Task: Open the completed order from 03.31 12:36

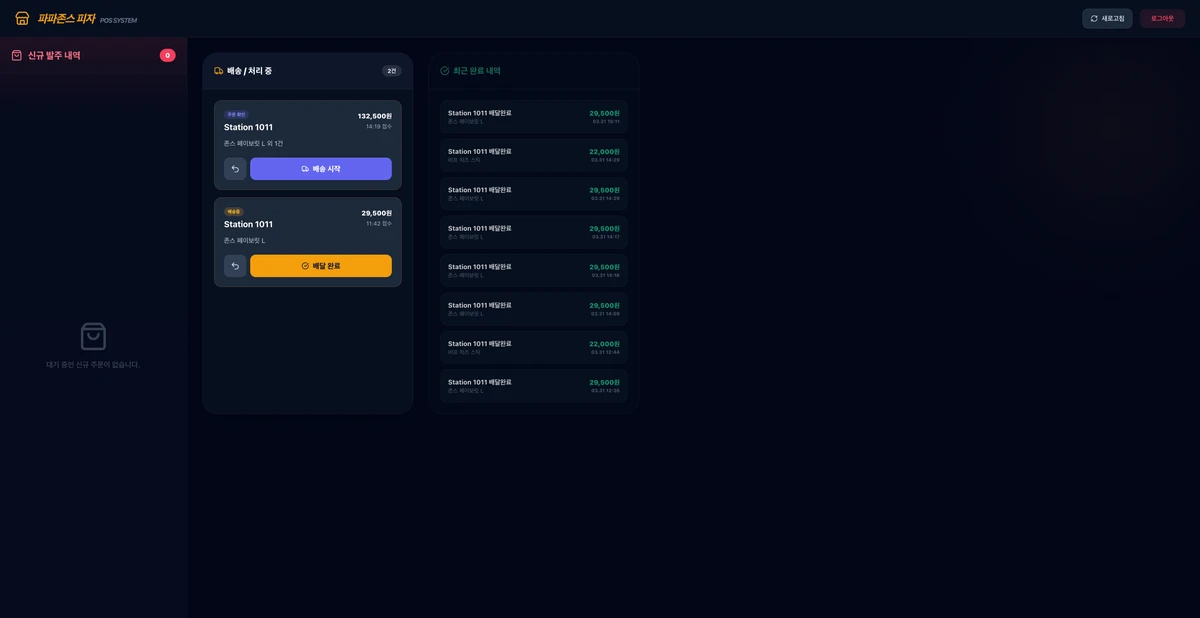Action: [533, 386]
